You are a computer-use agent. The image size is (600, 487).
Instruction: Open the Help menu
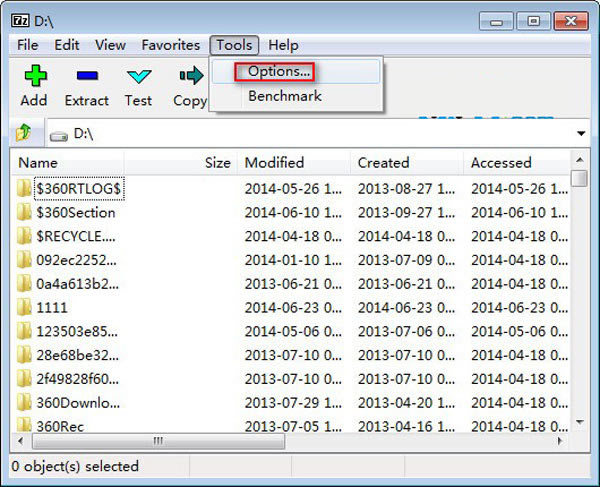pyautogui.click(x=283, y=45)
